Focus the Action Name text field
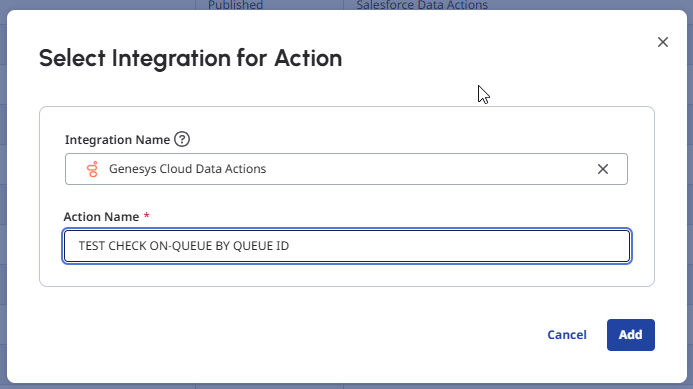This screenshot has width=693, height=389. point(347,246)
